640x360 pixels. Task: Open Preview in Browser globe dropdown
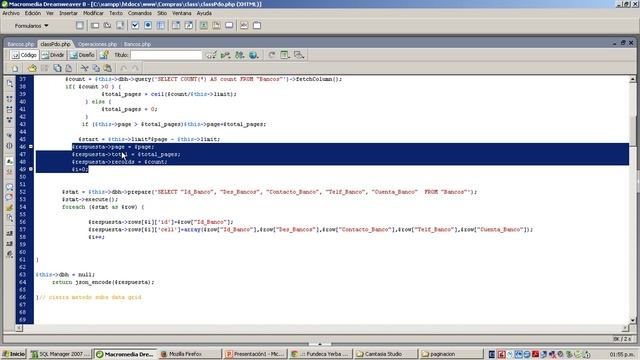coord(254,55)
